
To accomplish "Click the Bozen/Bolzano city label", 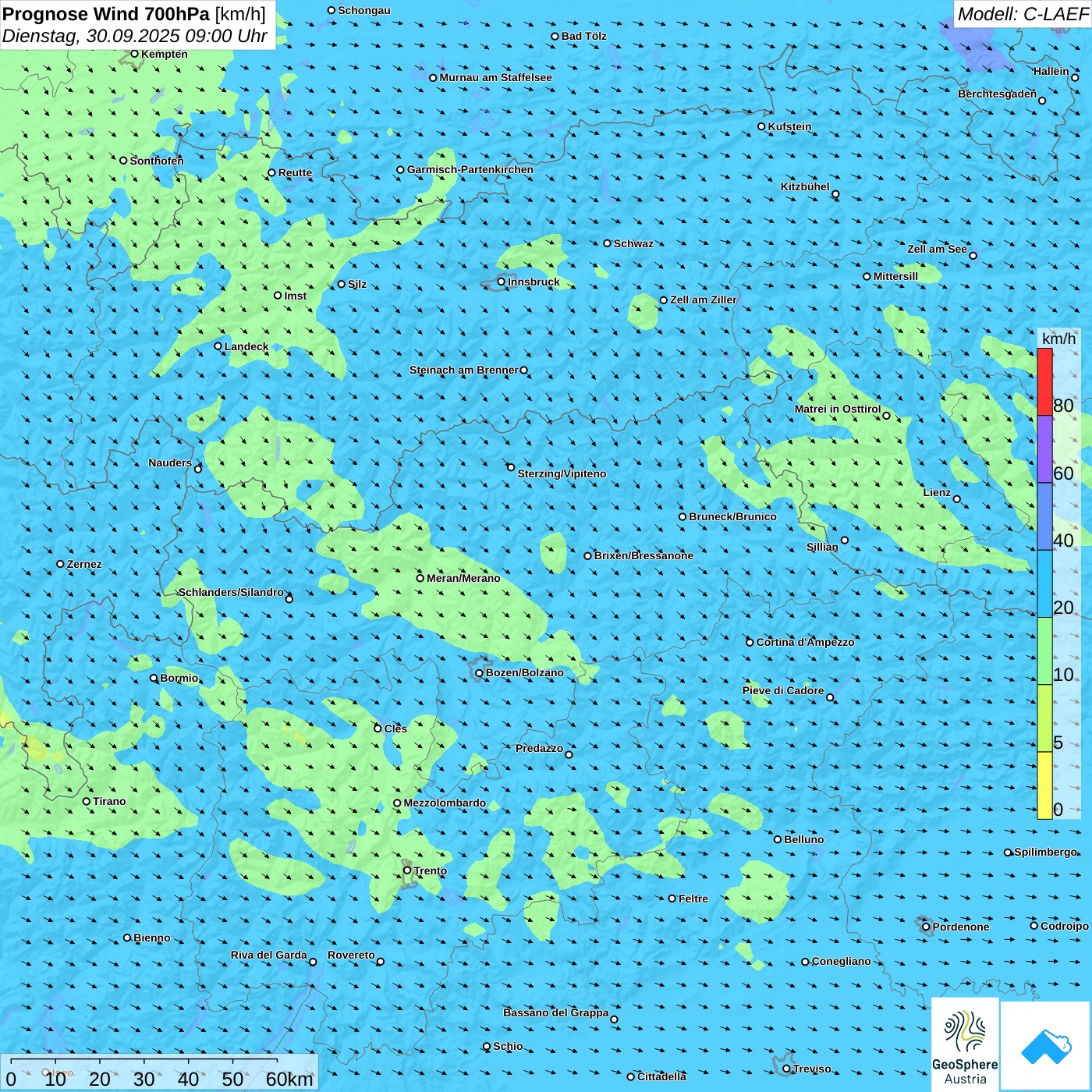I will click(x=524, y=672).
